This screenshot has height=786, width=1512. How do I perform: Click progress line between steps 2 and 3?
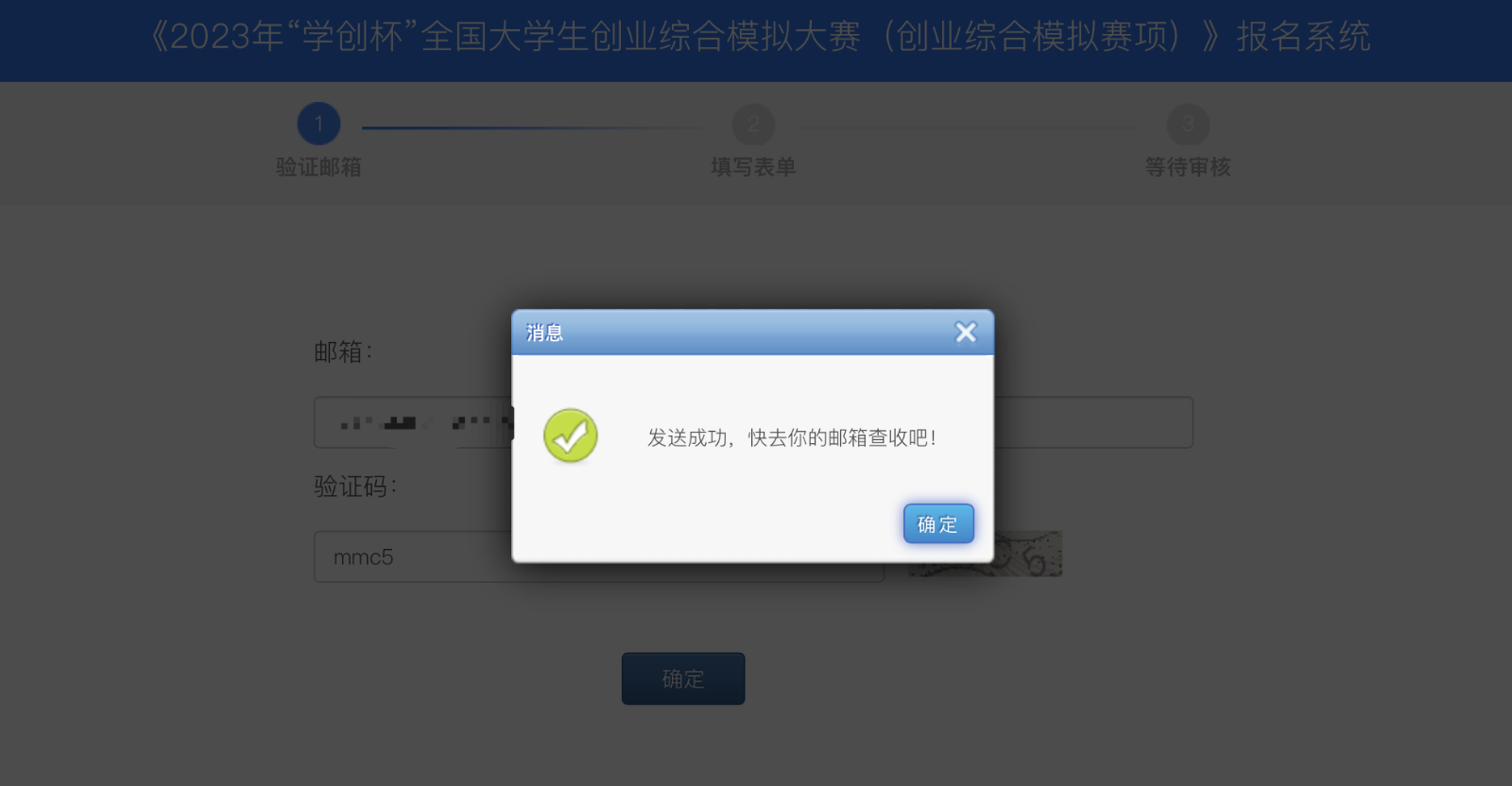tap(966, 128)
